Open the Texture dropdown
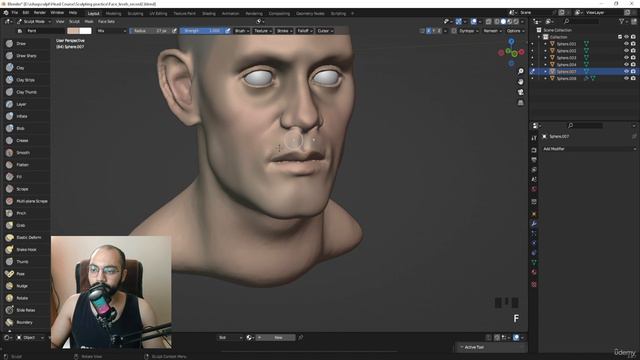This screenshot has height=360, width=640. click(x=262, y=31)
